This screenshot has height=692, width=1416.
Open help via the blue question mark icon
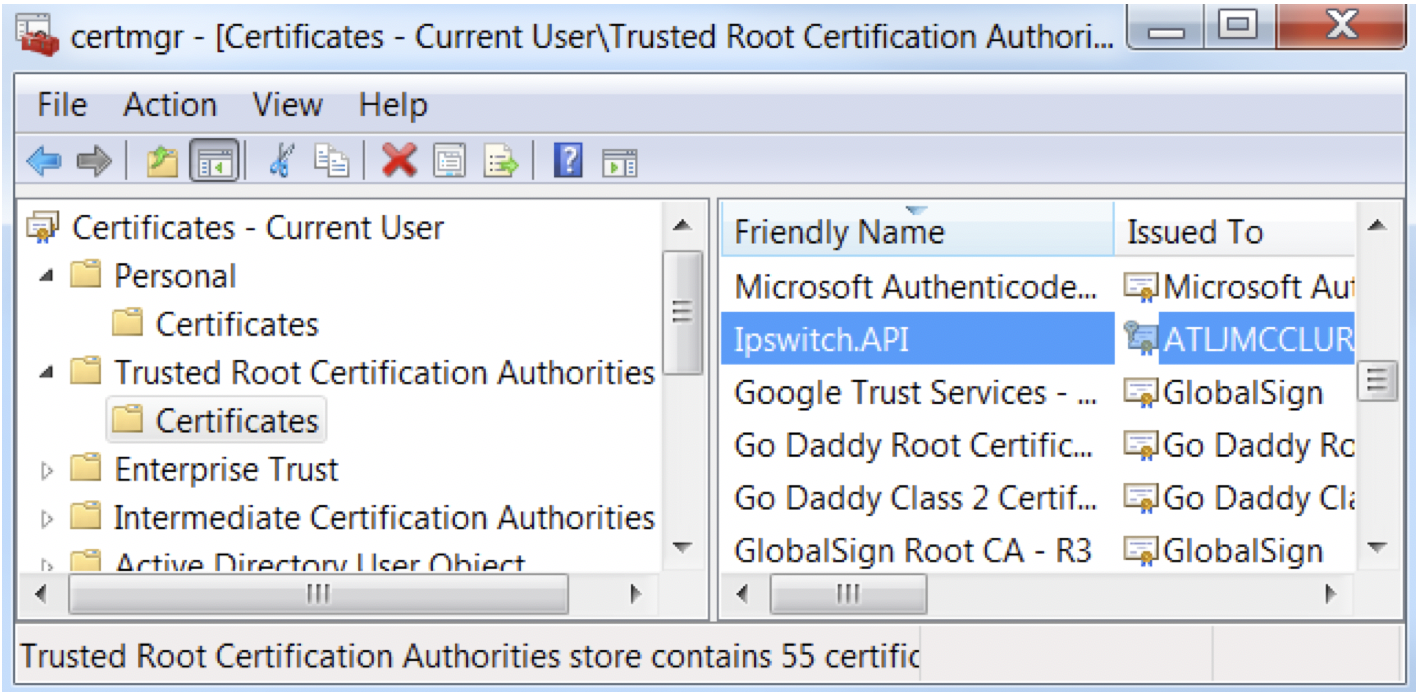567,160
